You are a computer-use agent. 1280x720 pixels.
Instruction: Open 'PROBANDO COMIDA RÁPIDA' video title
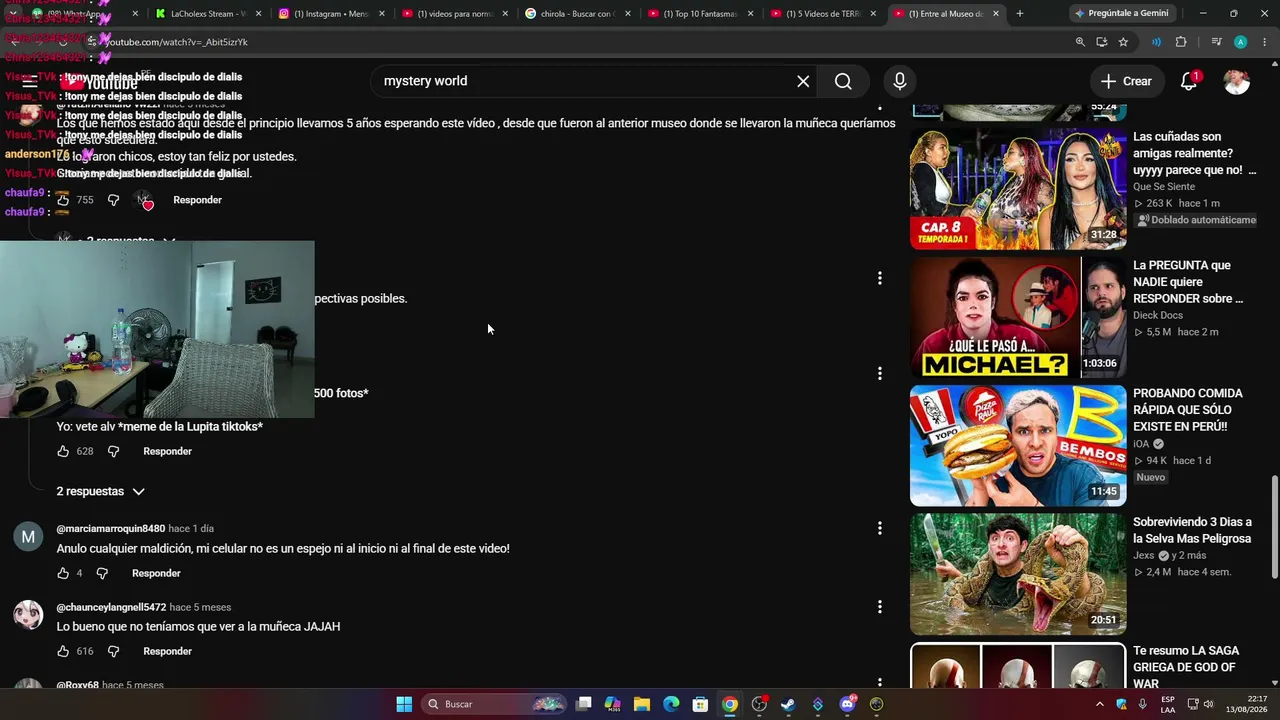click(x=1188, y=410)
